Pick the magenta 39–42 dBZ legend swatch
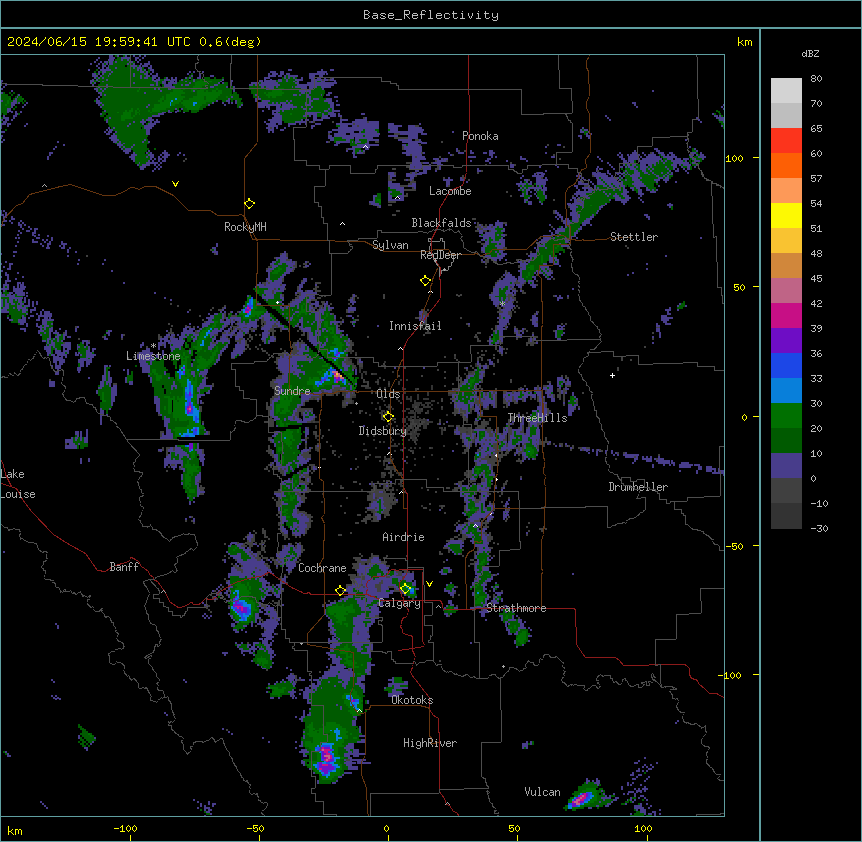This screenshot has height=842, width=862. point(786,315)
